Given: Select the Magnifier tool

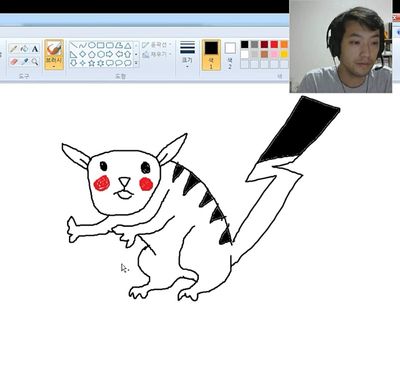Looking at the screenshot, I should 35,61.
